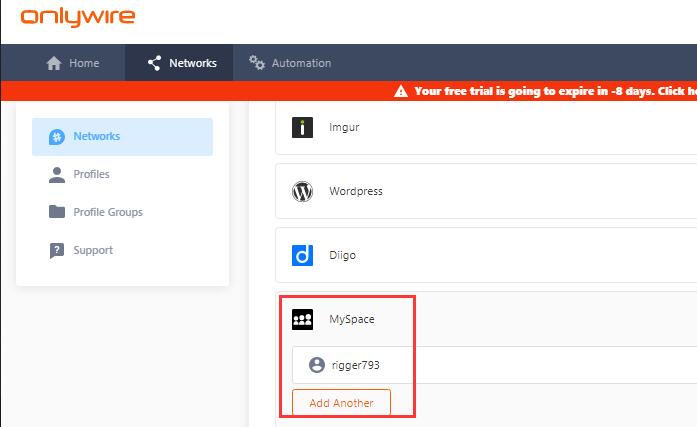Open the Support sidebar link
This screenshot has height=427, width=697.
[x=93, y=250]
